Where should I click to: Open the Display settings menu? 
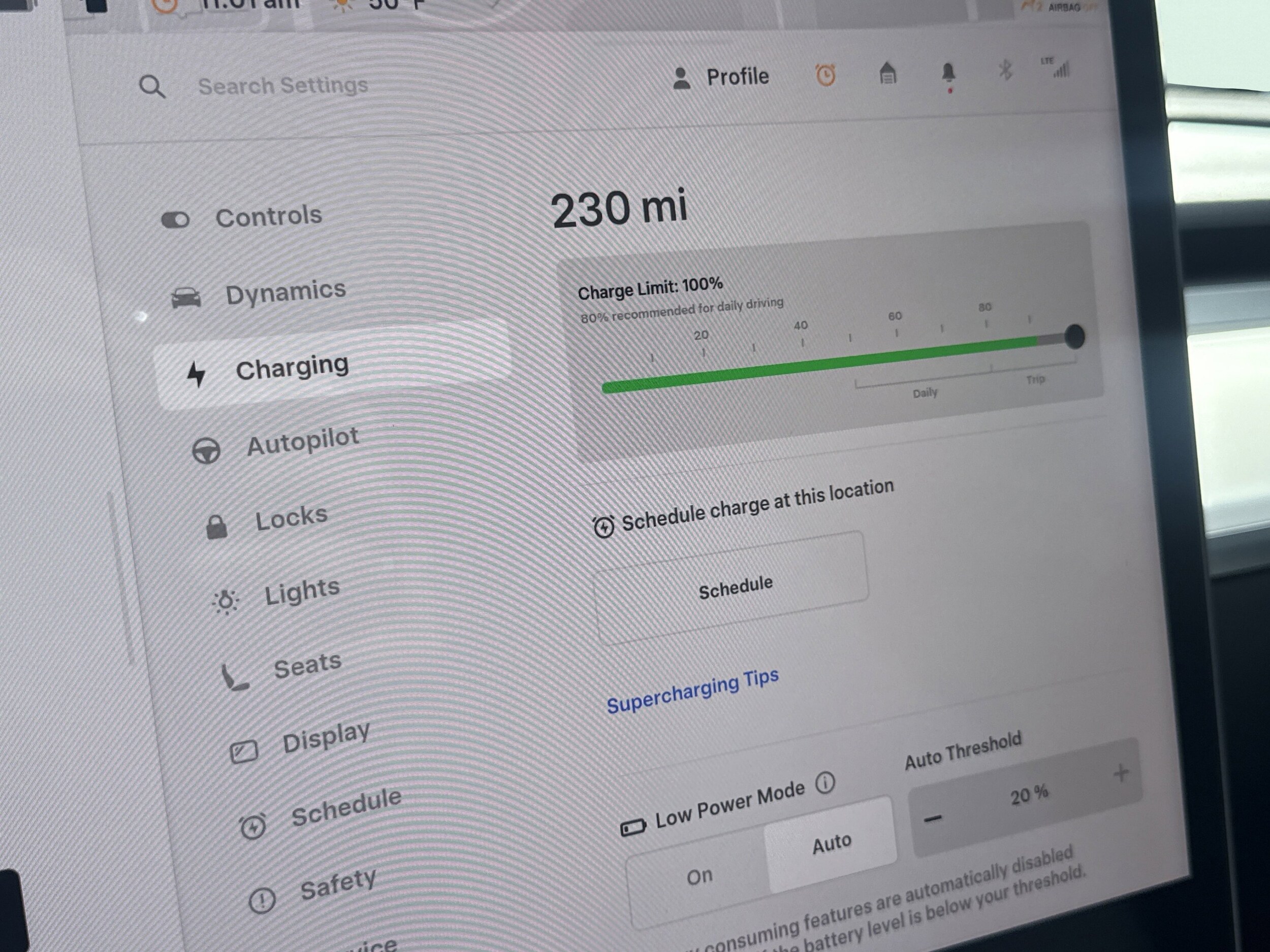(326, 737)
